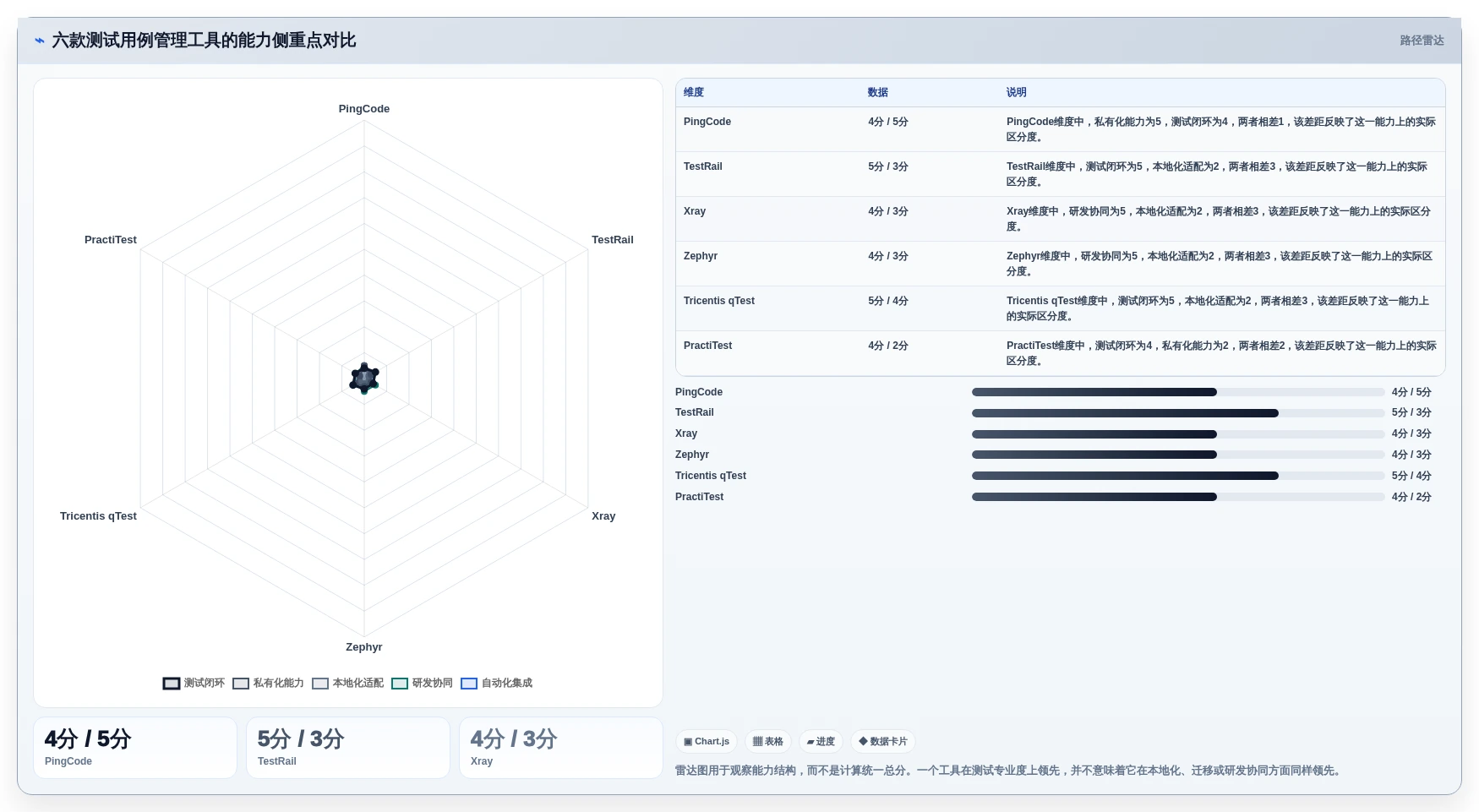1479x812 pixels.
Task: Click the page title 六款测试用例管理工具
Action: (204, 41)
